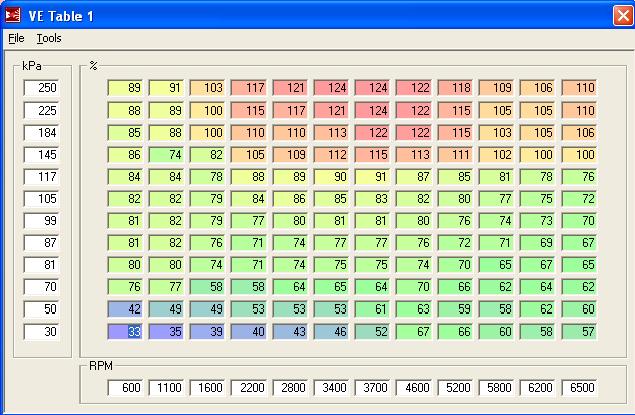Select VE cell 113 at 184 kPa, 3400 RPM
Image resolution: width=635 pixels, height=415 pixels.
tap(332, 133)
